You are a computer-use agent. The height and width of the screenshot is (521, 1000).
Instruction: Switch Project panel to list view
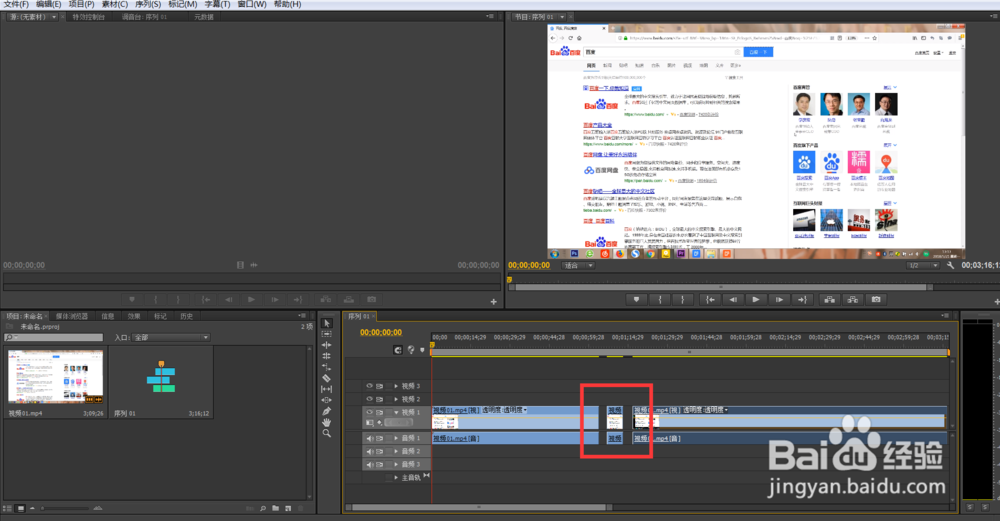(8, 508)
